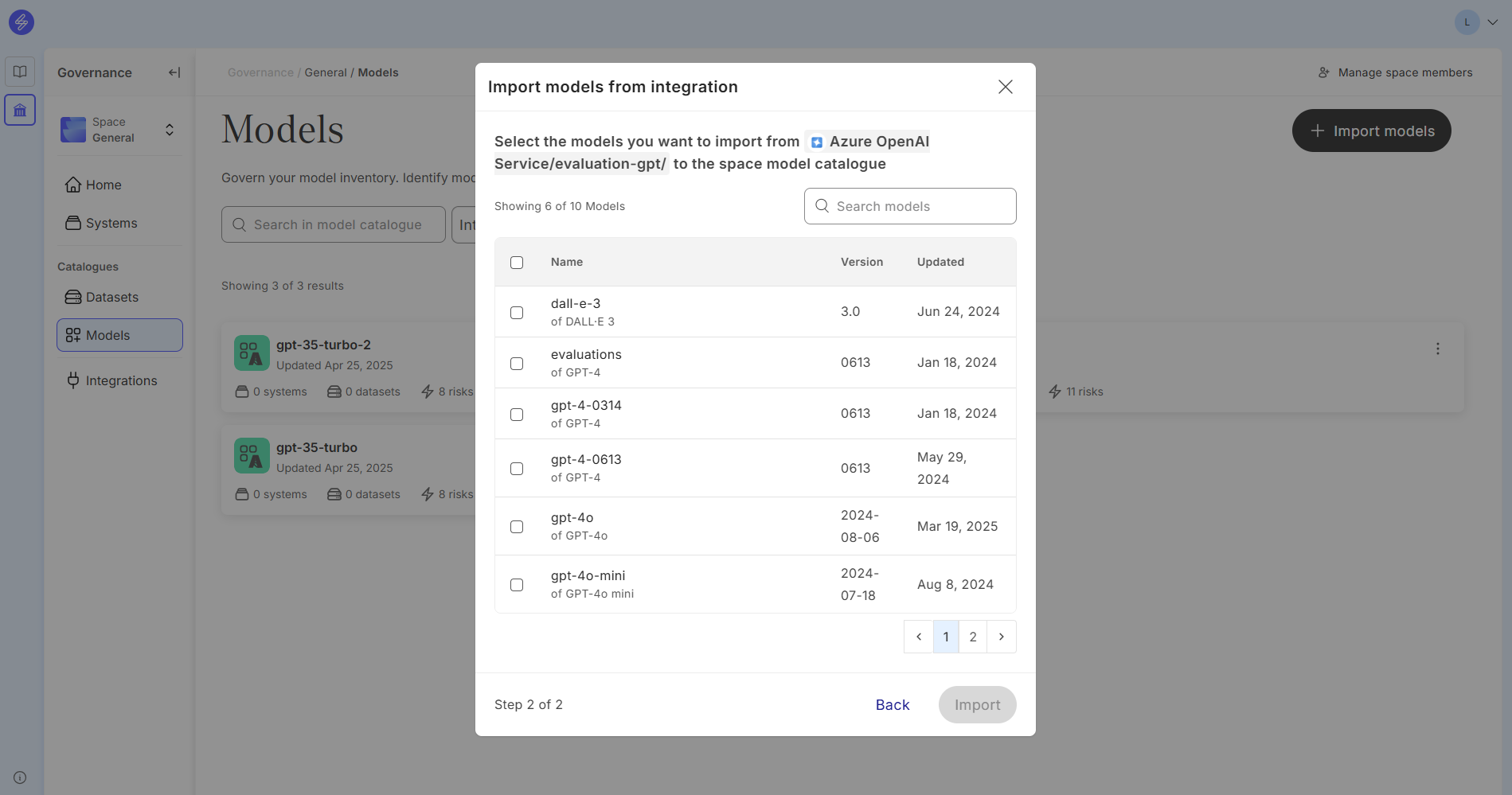Viewport: 1512px width, 795px height.
Task: Click the gpt-35-turbo-2 model icon
Action: pos(252,353)
